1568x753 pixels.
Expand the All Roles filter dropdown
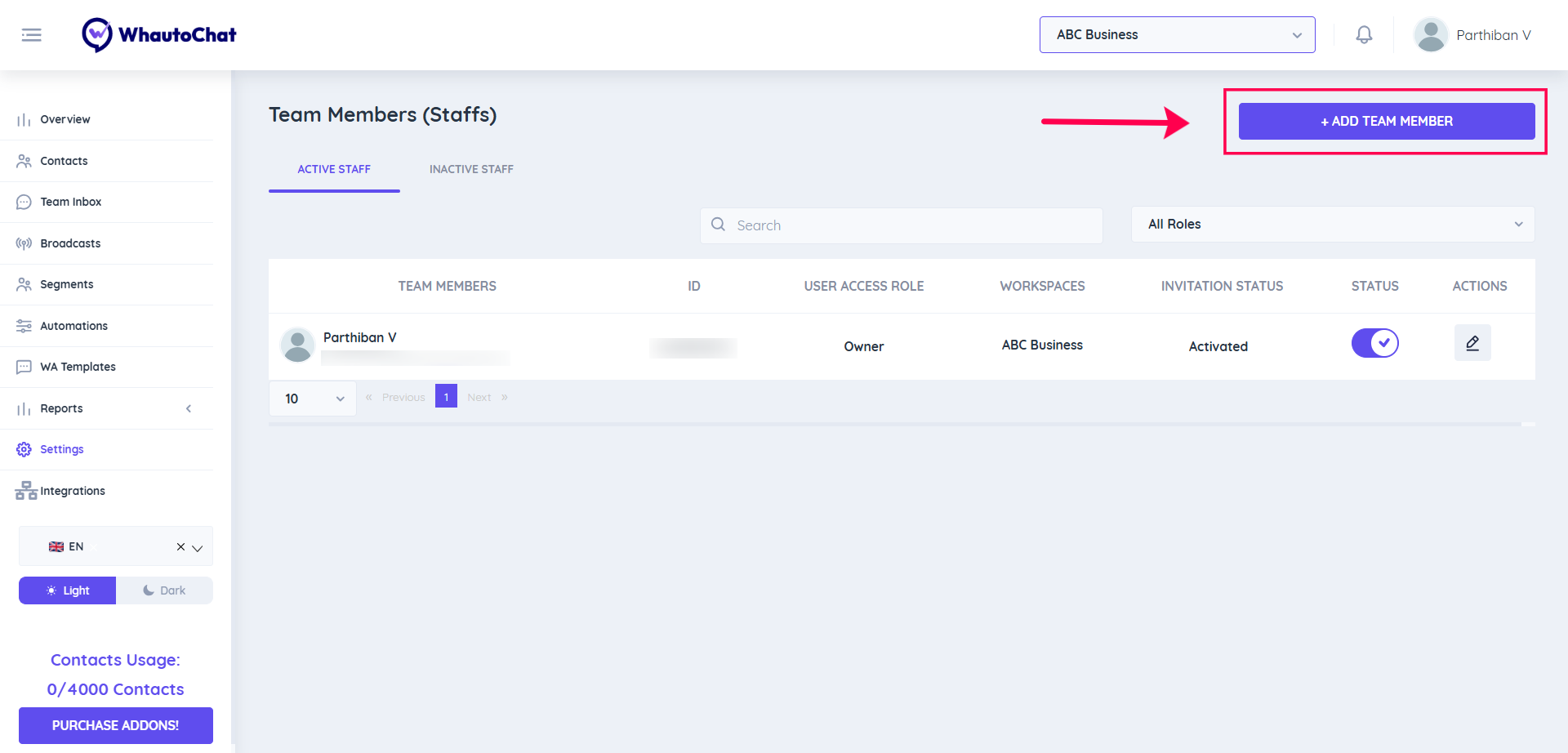tap(1332, 225)
